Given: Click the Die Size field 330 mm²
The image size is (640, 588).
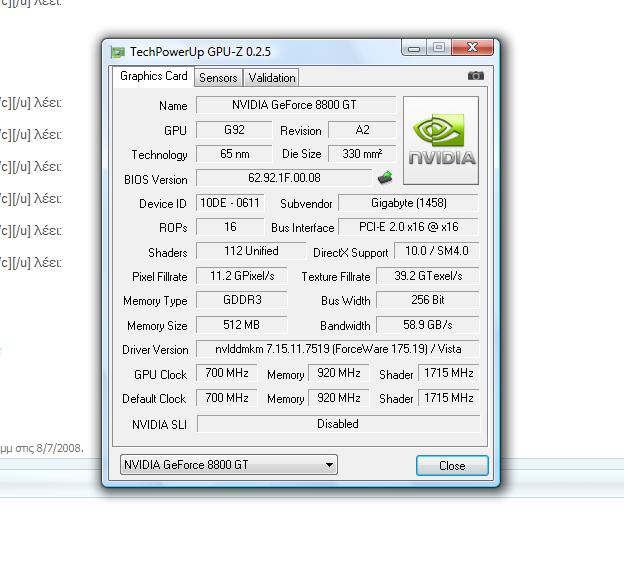Looking at the screenshot, I should [x=362, y=154].
